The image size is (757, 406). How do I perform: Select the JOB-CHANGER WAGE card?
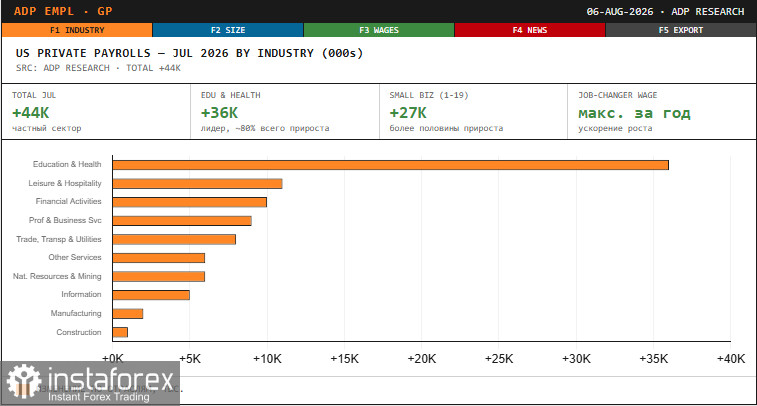pyautogui.click(x=662, y=112)
